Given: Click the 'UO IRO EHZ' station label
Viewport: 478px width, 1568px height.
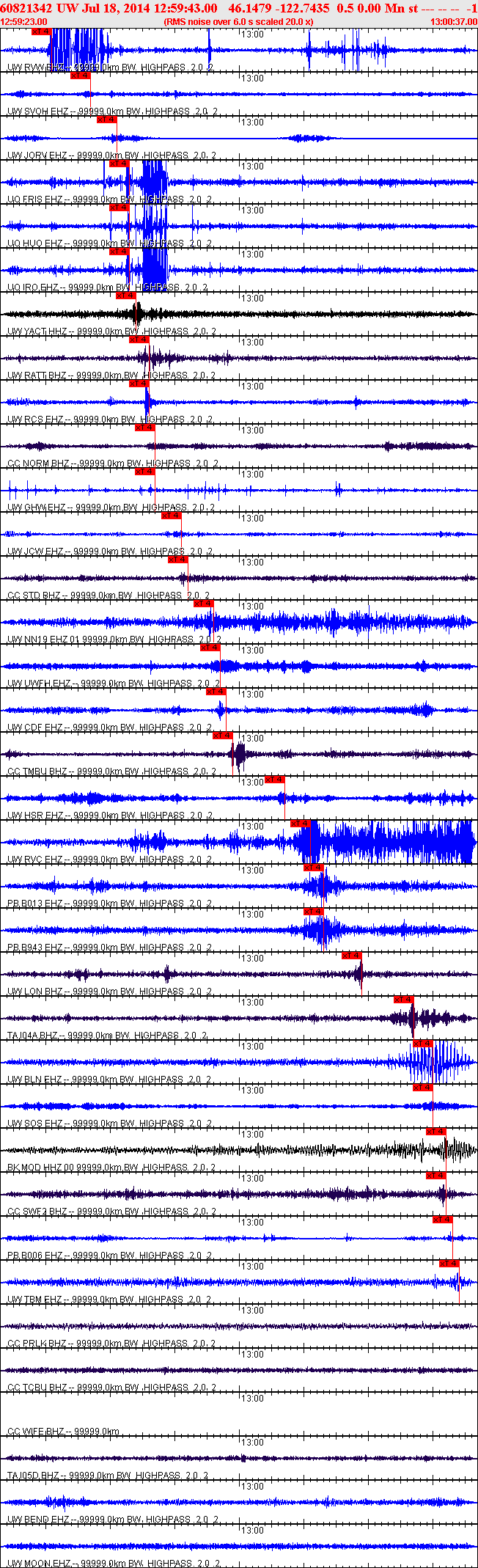Looking at the screenshot, I should tap(34, 287).
